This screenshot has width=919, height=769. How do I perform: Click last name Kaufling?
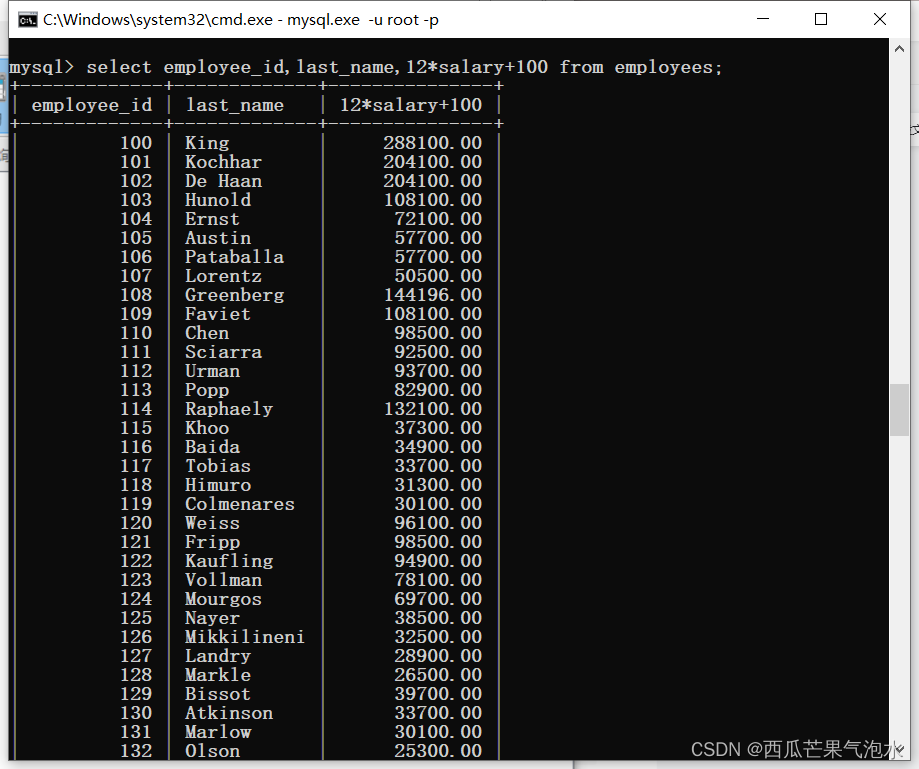coord(229,561)
